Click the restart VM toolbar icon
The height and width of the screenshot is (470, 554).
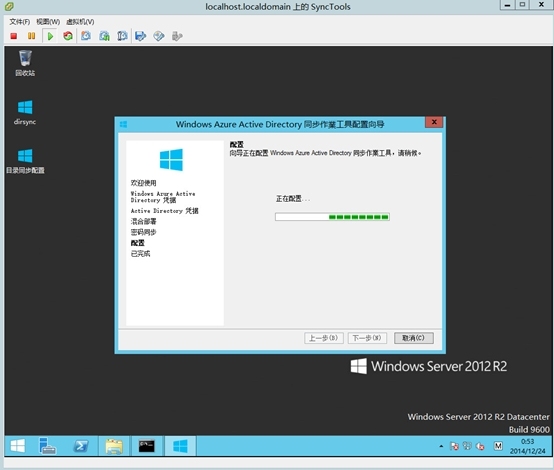point(68,36)
